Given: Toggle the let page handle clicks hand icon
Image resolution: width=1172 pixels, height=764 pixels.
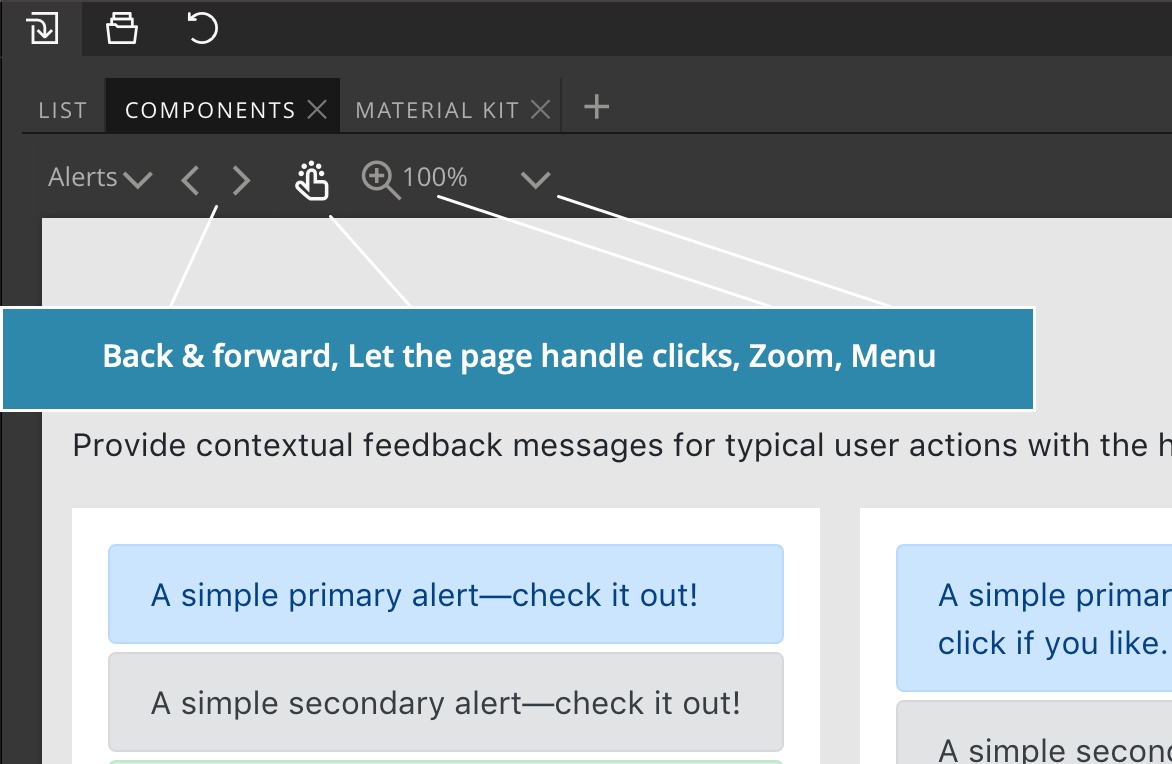Looking at the screenshot, I should 312,180.
